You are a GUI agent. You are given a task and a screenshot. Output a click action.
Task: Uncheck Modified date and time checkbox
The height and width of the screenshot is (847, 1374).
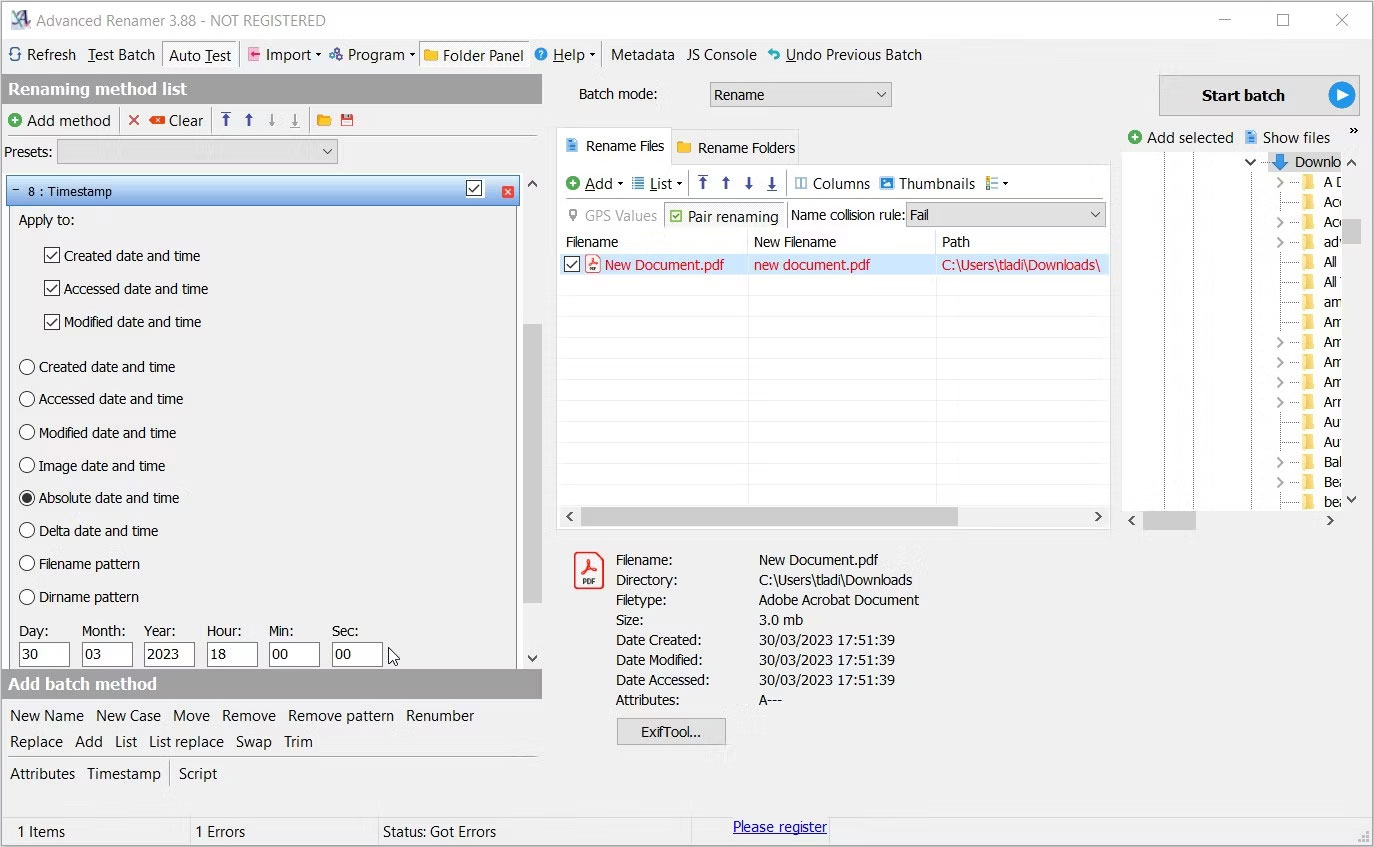(x=52, y=322)
